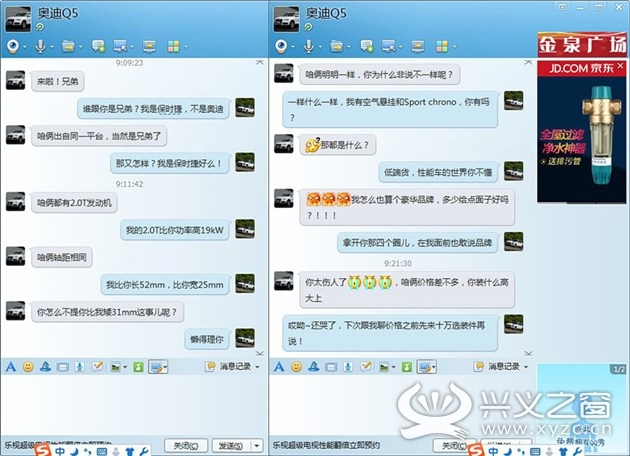630x456 pixels.
Task: Start video call in left chat window
Action: pos(14,46)
